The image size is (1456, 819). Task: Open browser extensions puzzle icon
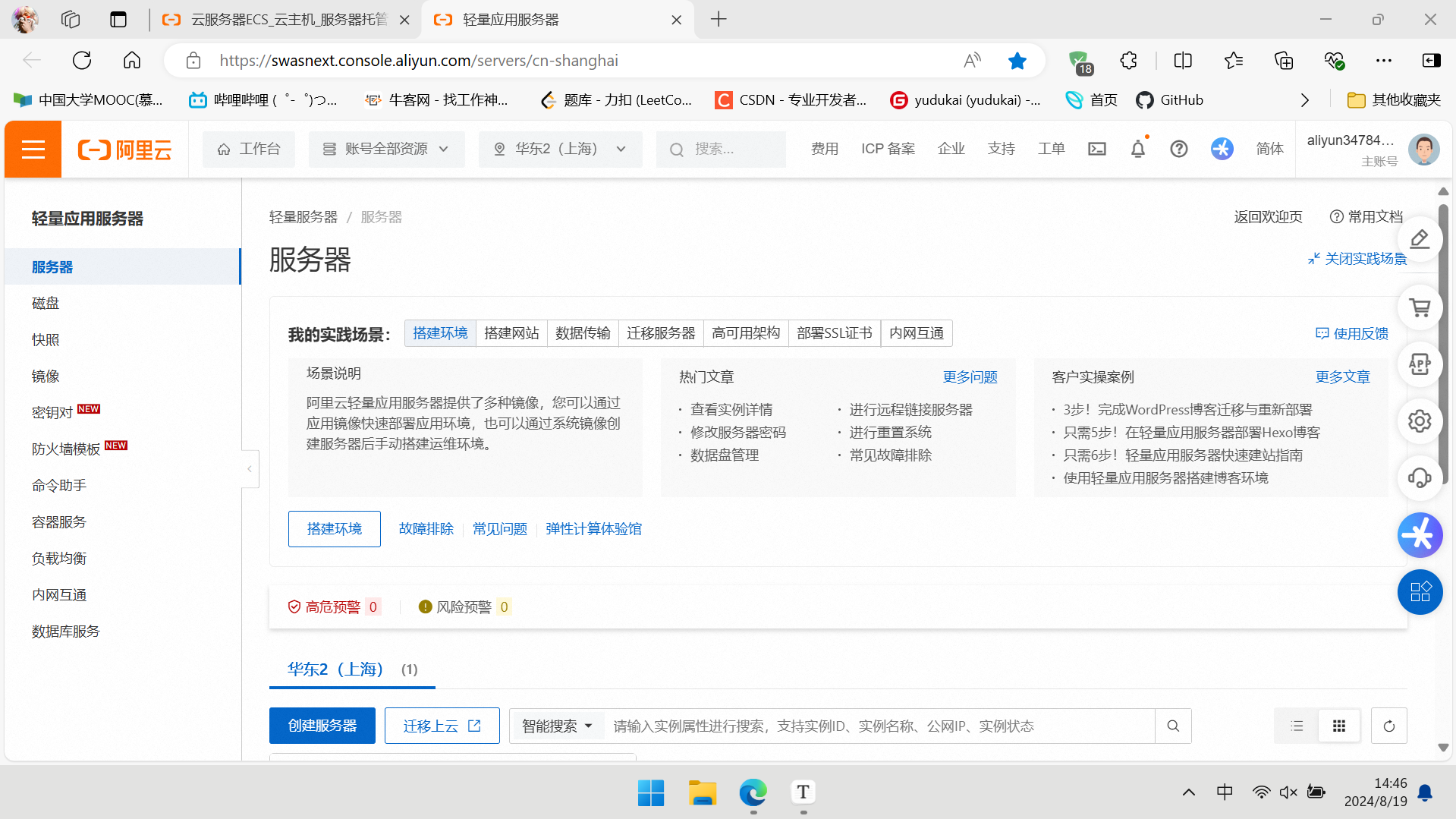[x=1128, y=61]
